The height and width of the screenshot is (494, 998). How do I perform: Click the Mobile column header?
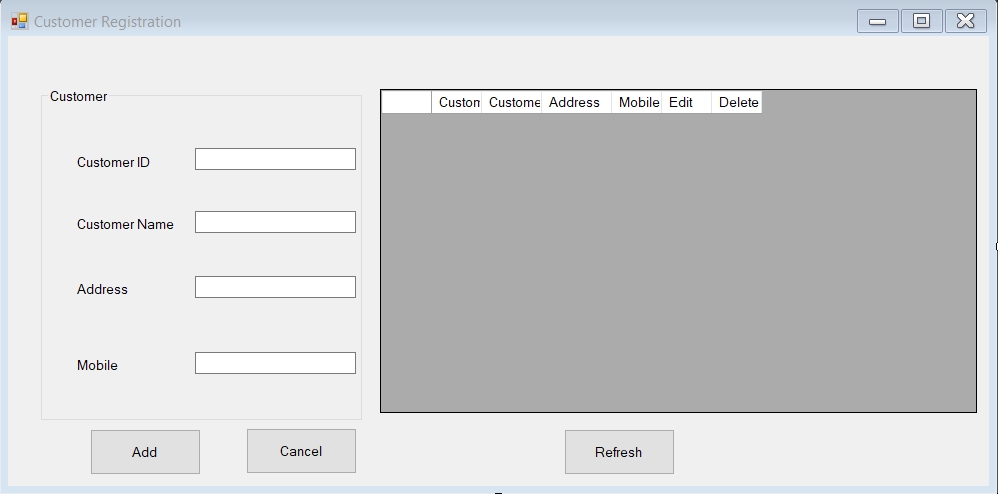pyautogui.click(x=637, y=102)
